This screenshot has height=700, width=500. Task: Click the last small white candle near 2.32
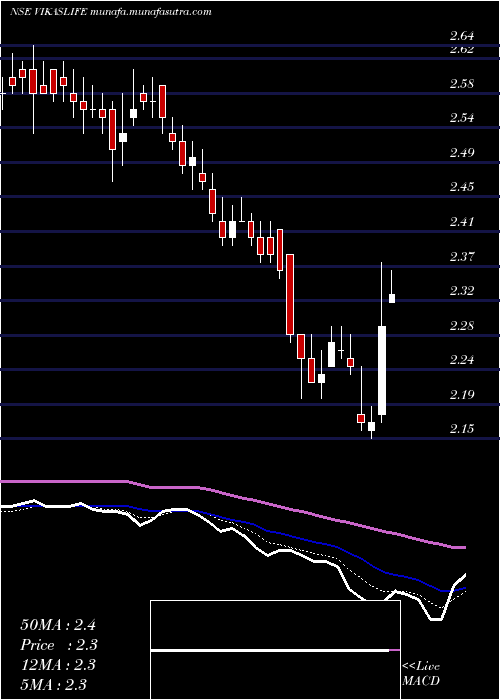tap(392, 298)
